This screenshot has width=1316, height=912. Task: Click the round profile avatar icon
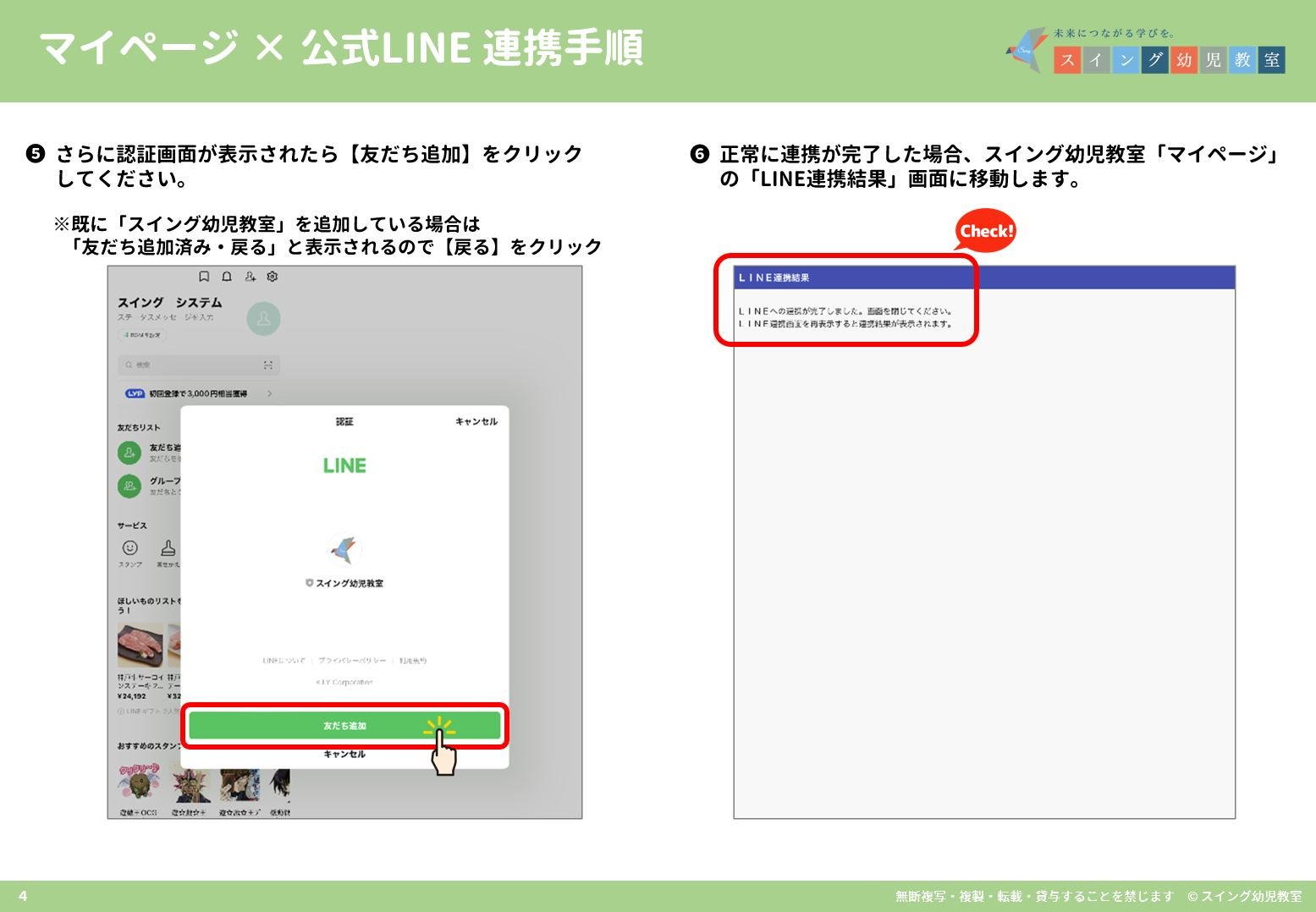tap(263, 319)
